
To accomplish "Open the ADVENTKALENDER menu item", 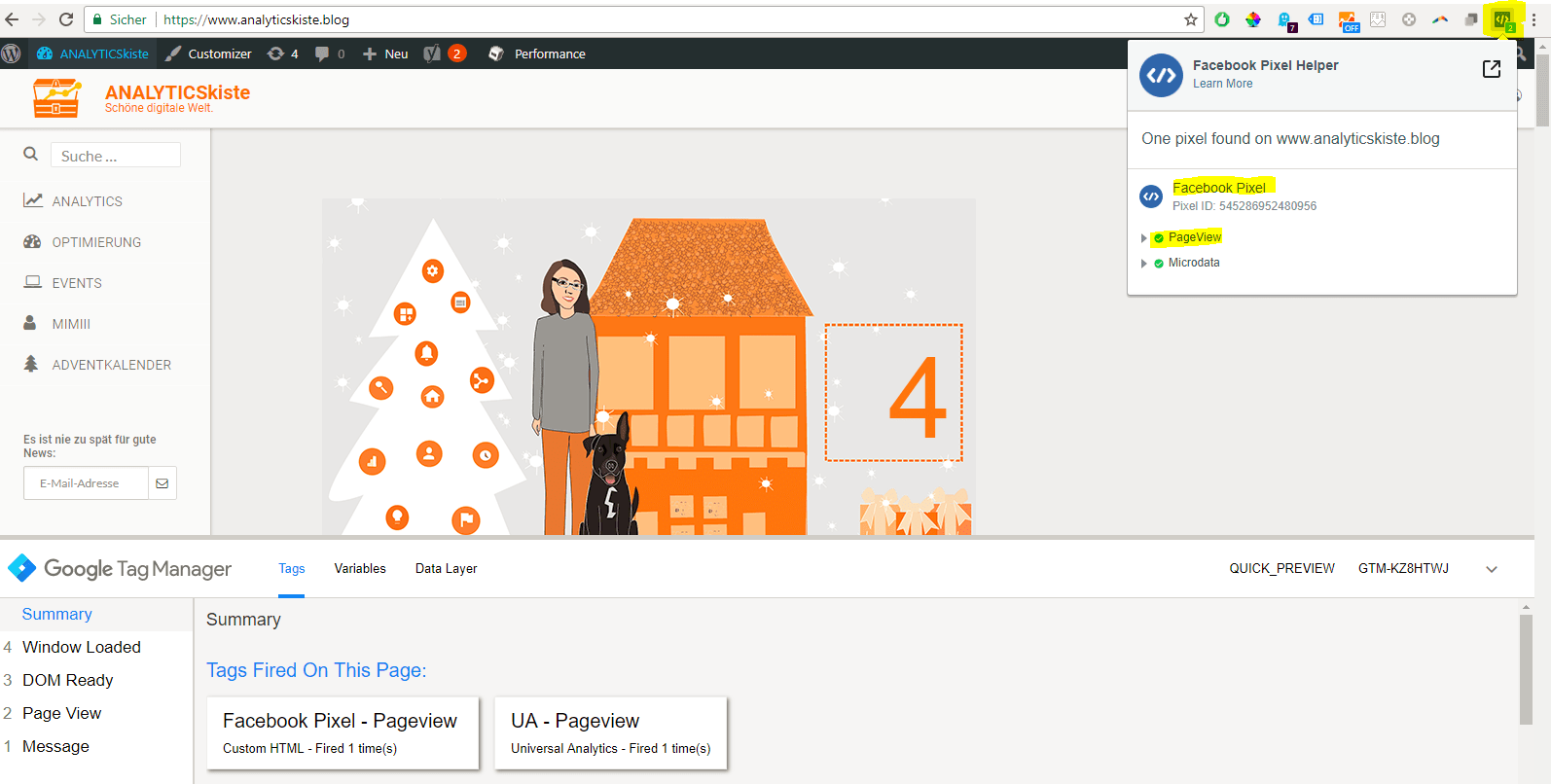I will tap(111, 365).
